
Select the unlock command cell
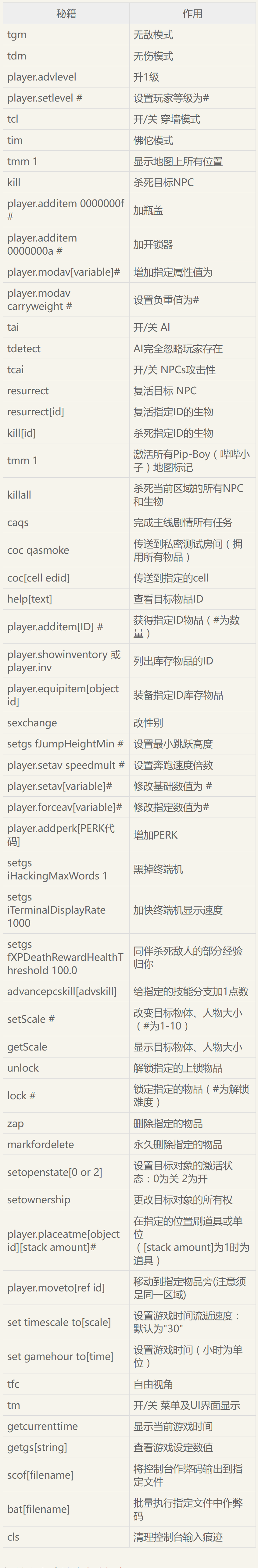point(66,1068)
